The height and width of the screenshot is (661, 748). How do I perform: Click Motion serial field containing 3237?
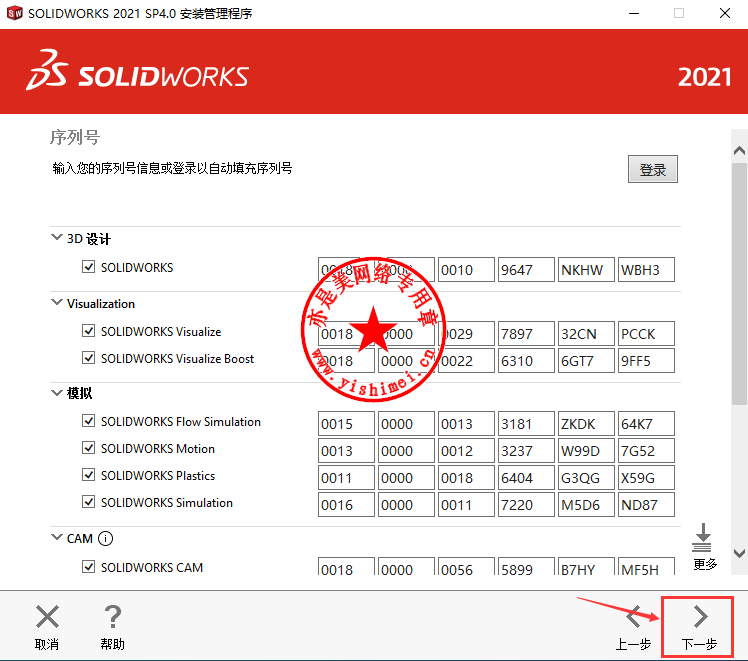click(526, 451)
